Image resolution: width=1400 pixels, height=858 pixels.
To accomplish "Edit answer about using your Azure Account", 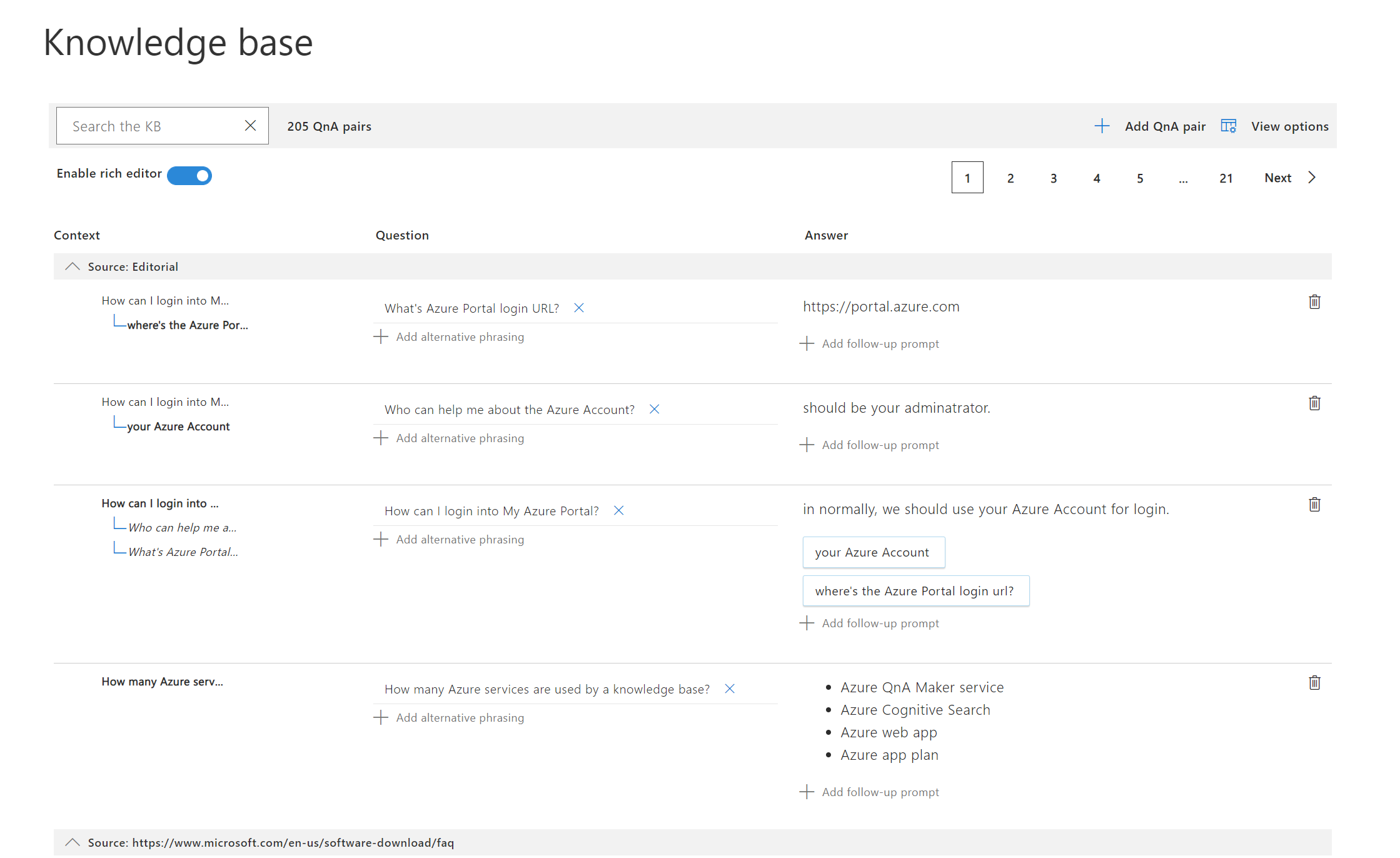I will pos(986,509).
